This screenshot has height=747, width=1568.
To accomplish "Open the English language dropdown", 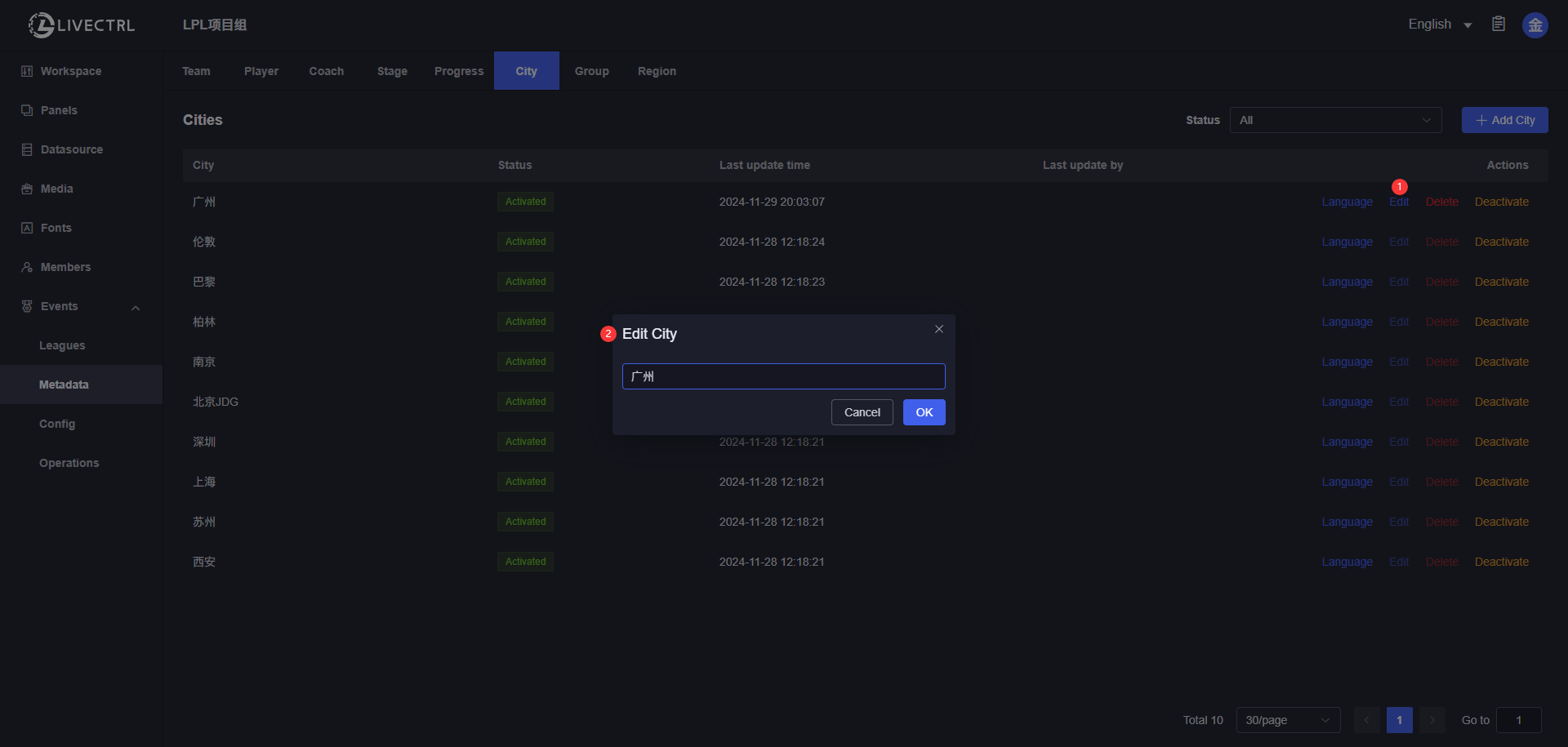I will tap(1439, 24).
